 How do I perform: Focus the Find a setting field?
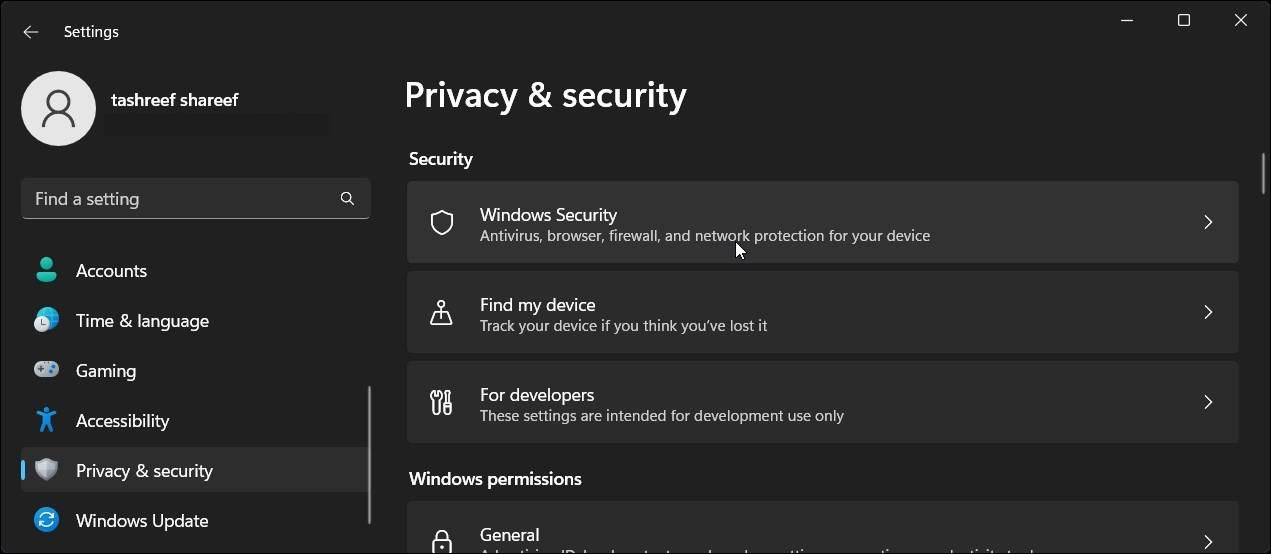click(180, 199)
